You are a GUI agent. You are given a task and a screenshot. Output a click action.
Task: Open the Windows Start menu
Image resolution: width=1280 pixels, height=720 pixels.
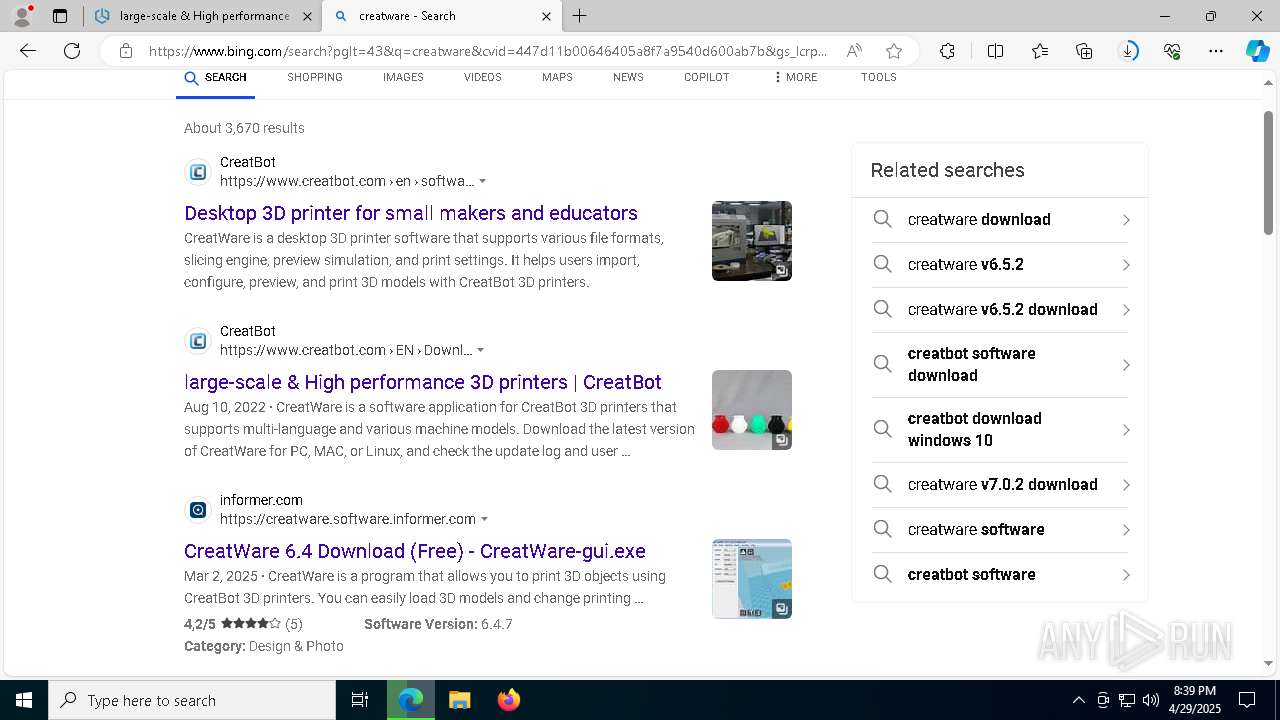click(x=24, y=700)
